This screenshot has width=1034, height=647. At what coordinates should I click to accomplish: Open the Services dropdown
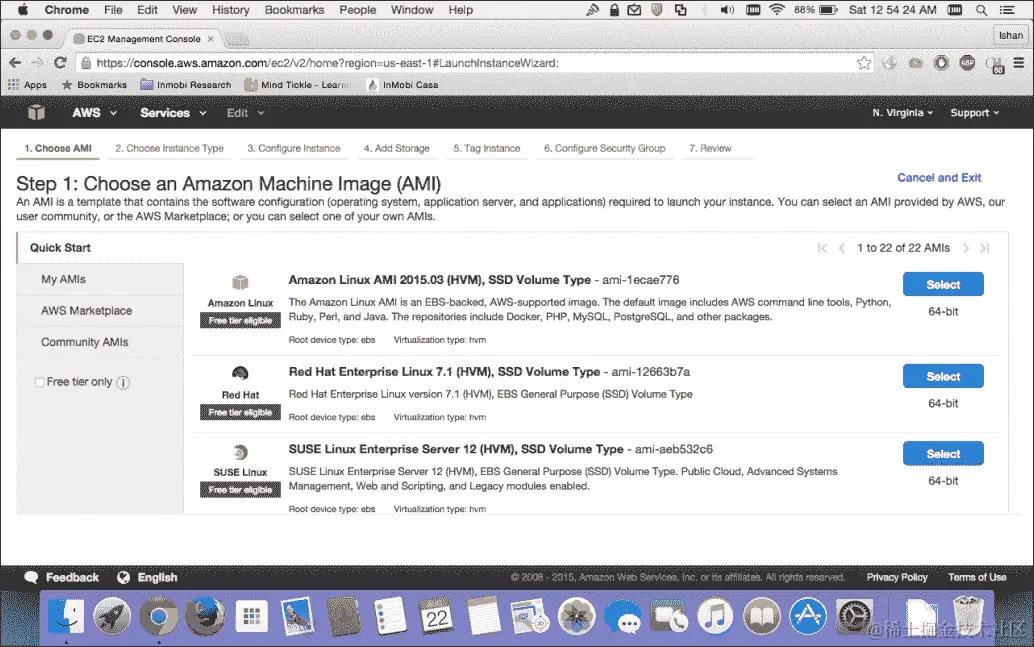tap(173, 113)
